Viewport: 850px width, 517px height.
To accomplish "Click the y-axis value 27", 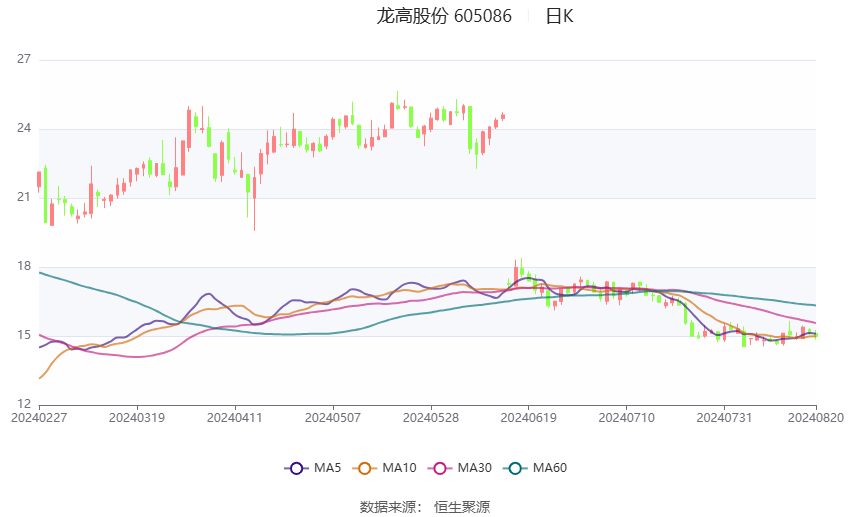I will click(24, 59).
